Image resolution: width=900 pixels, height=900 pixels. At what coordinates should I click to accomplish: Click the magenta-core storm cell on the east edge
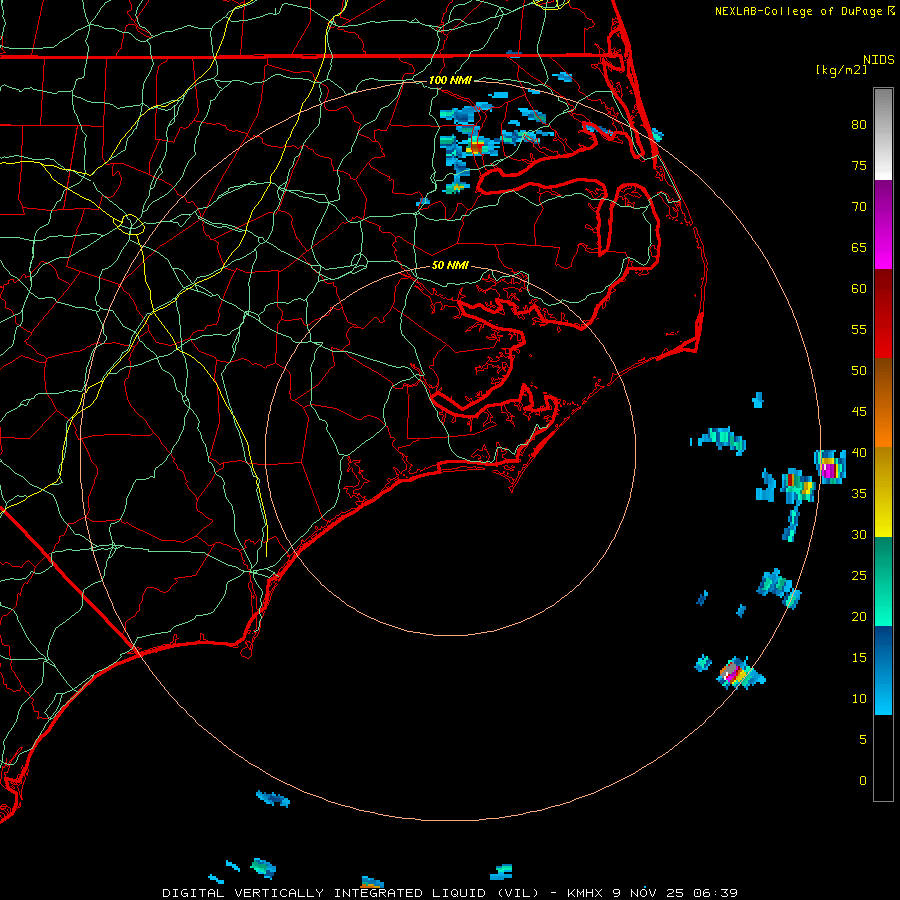coord(829,467)
